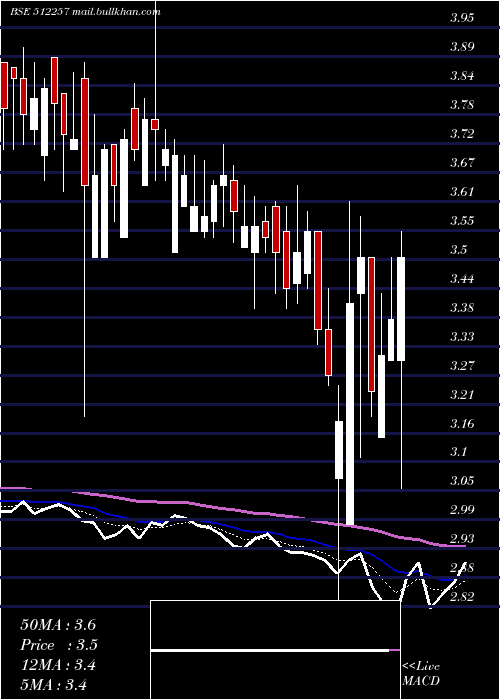Viewport: 500px width, 700px height.
Task: Click the 3.27 price axis label
Action: [462, 366]
